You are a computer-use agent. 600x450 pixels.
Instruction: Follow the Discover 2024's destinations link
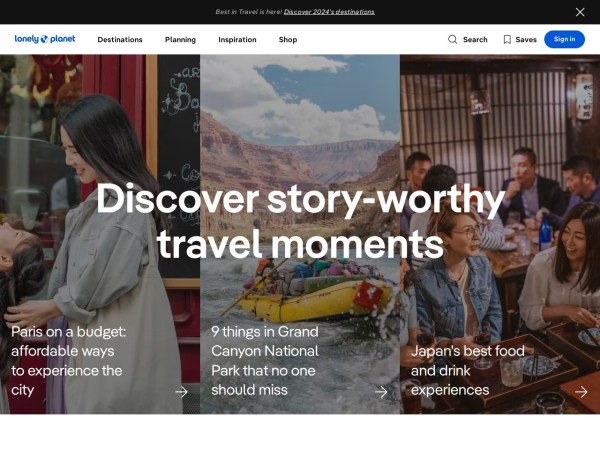pos(329,12)
